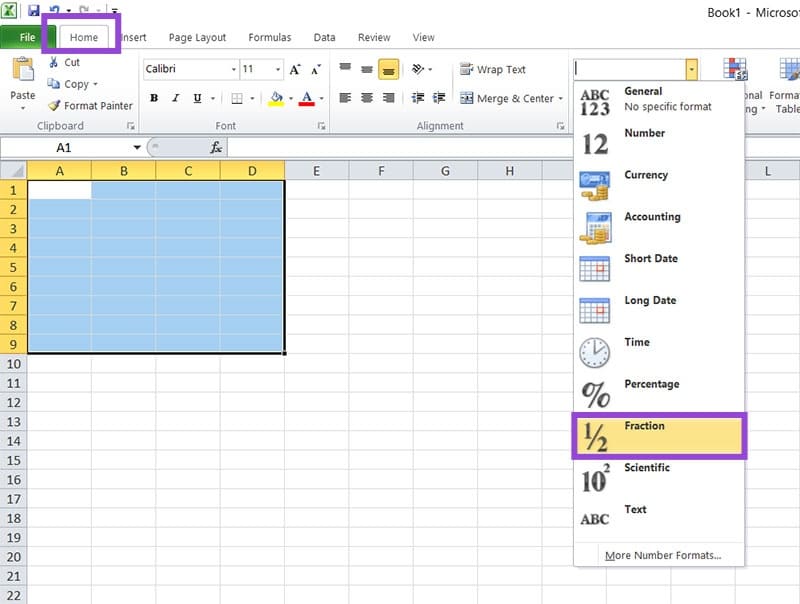Image resolution: width=800 pixels, height=604 pixels.
Task: Click the Cut scissors icon
Action: click(54, 62)
